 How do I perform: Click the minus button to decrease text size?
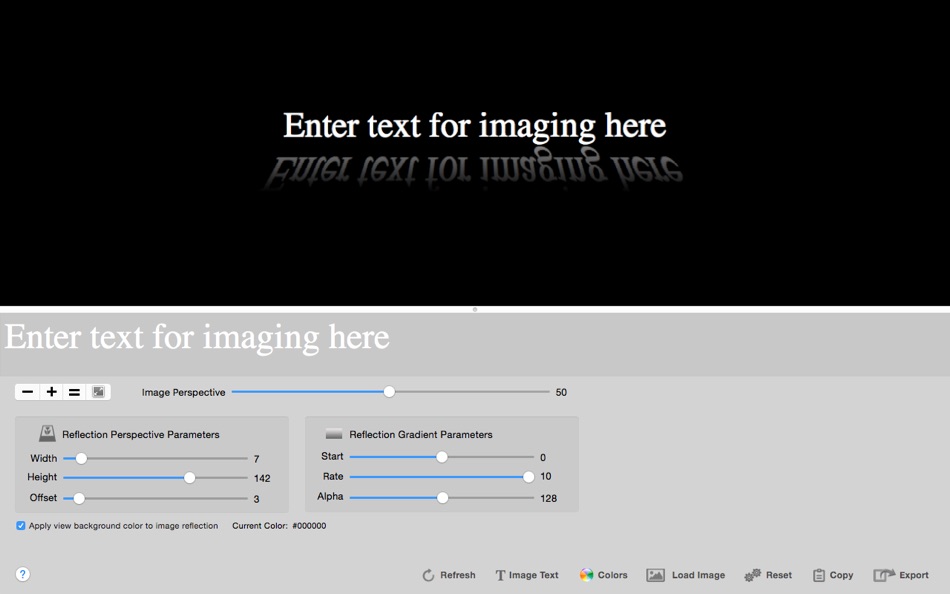pos(26,392)
